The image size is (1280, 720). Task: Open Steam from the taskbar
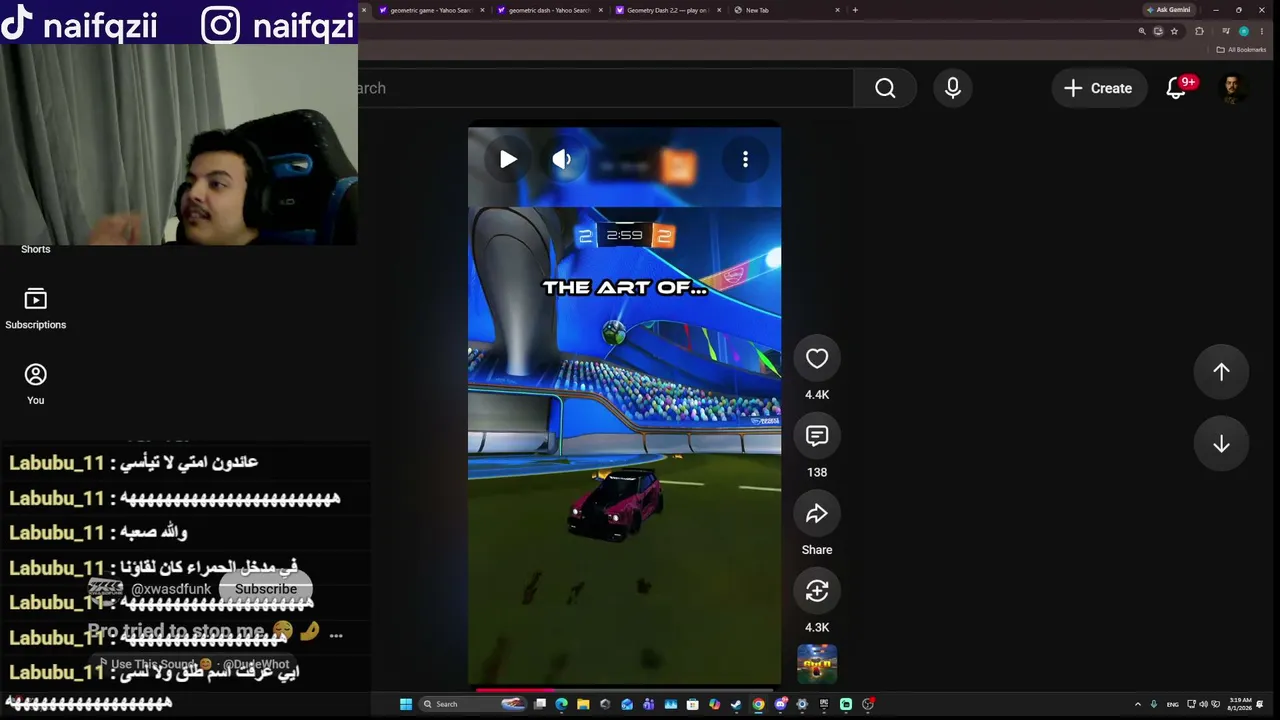(x=736, y=704)
